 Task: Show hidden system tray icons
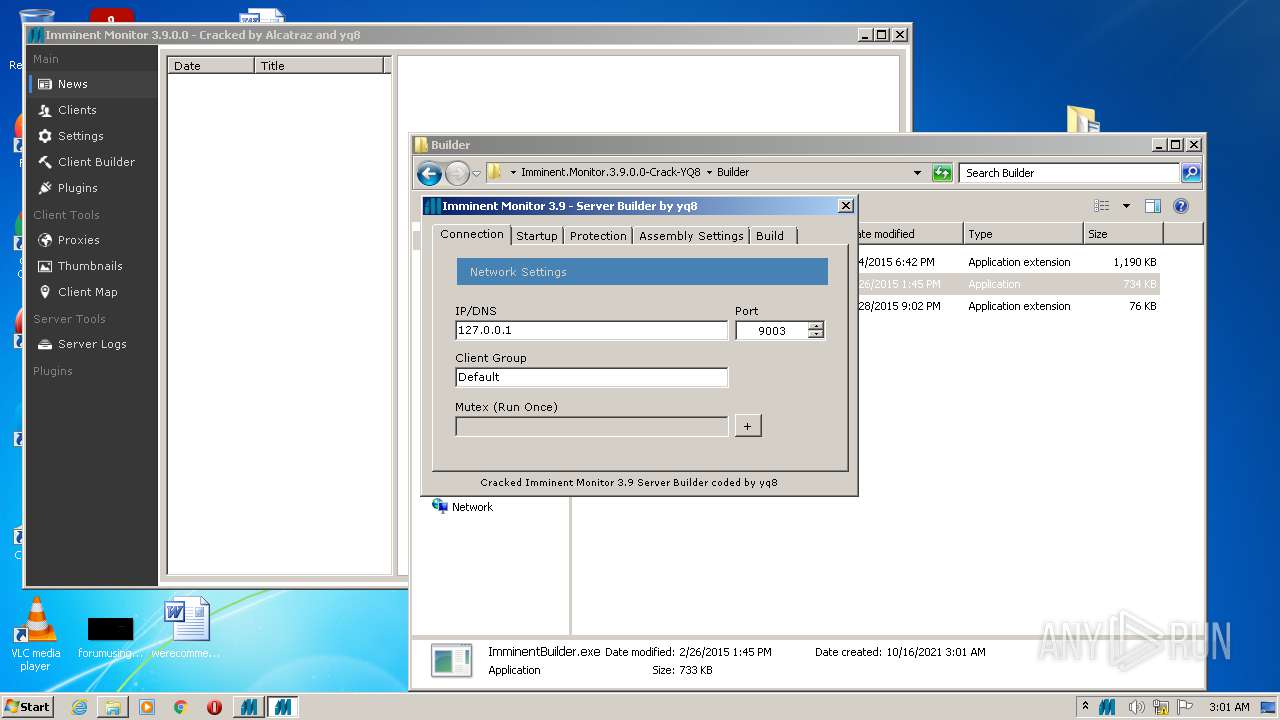pyautogui.click(x=1085, y=707)
